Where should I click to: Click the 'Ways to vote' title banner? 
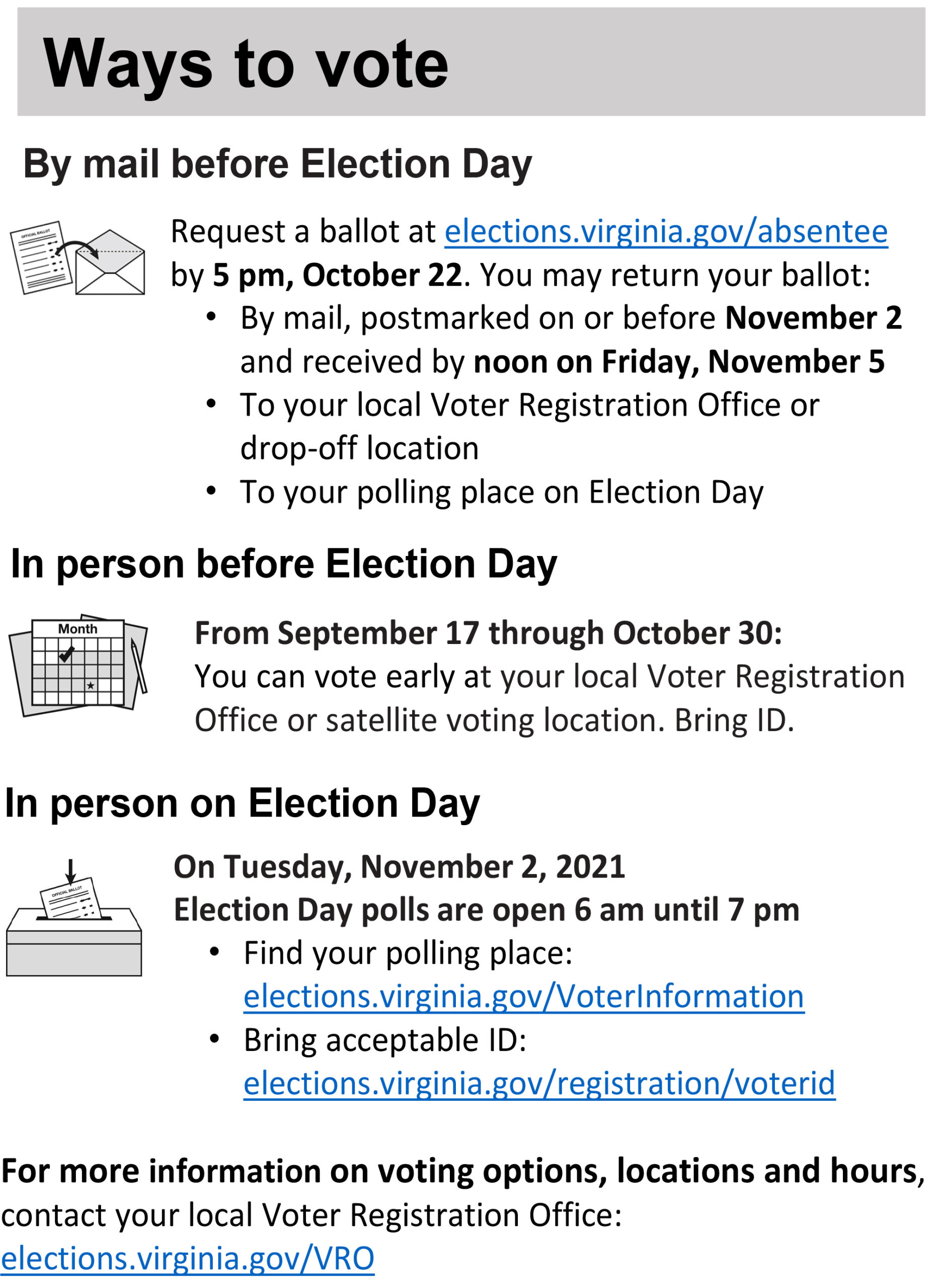pyautogui.click(x=471, y=61)
